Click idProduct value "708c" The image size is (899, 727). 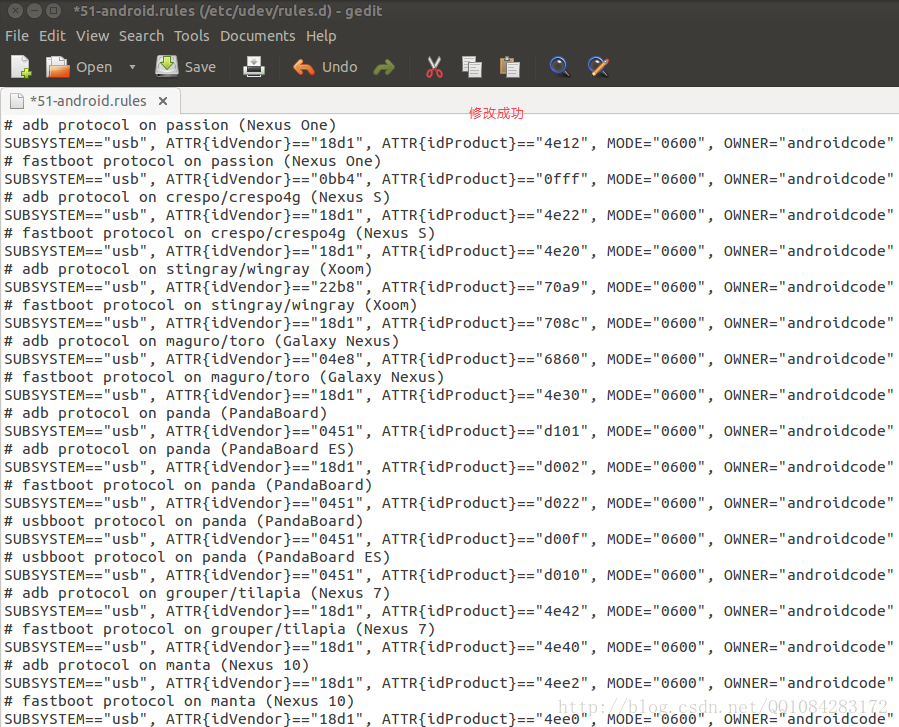coord(561,323)
